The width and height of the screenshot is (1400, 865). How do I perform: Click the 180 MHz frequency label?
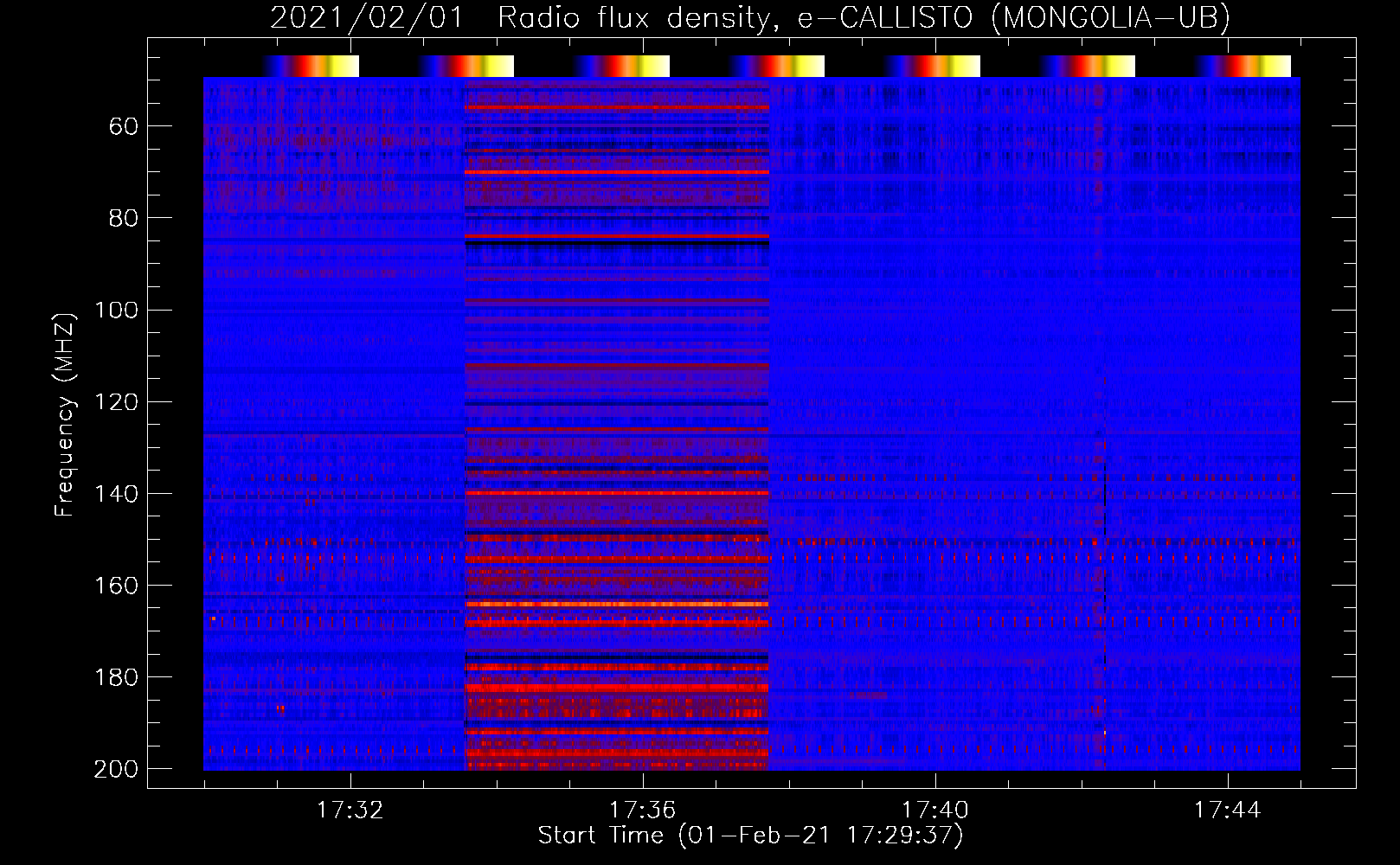116,677
